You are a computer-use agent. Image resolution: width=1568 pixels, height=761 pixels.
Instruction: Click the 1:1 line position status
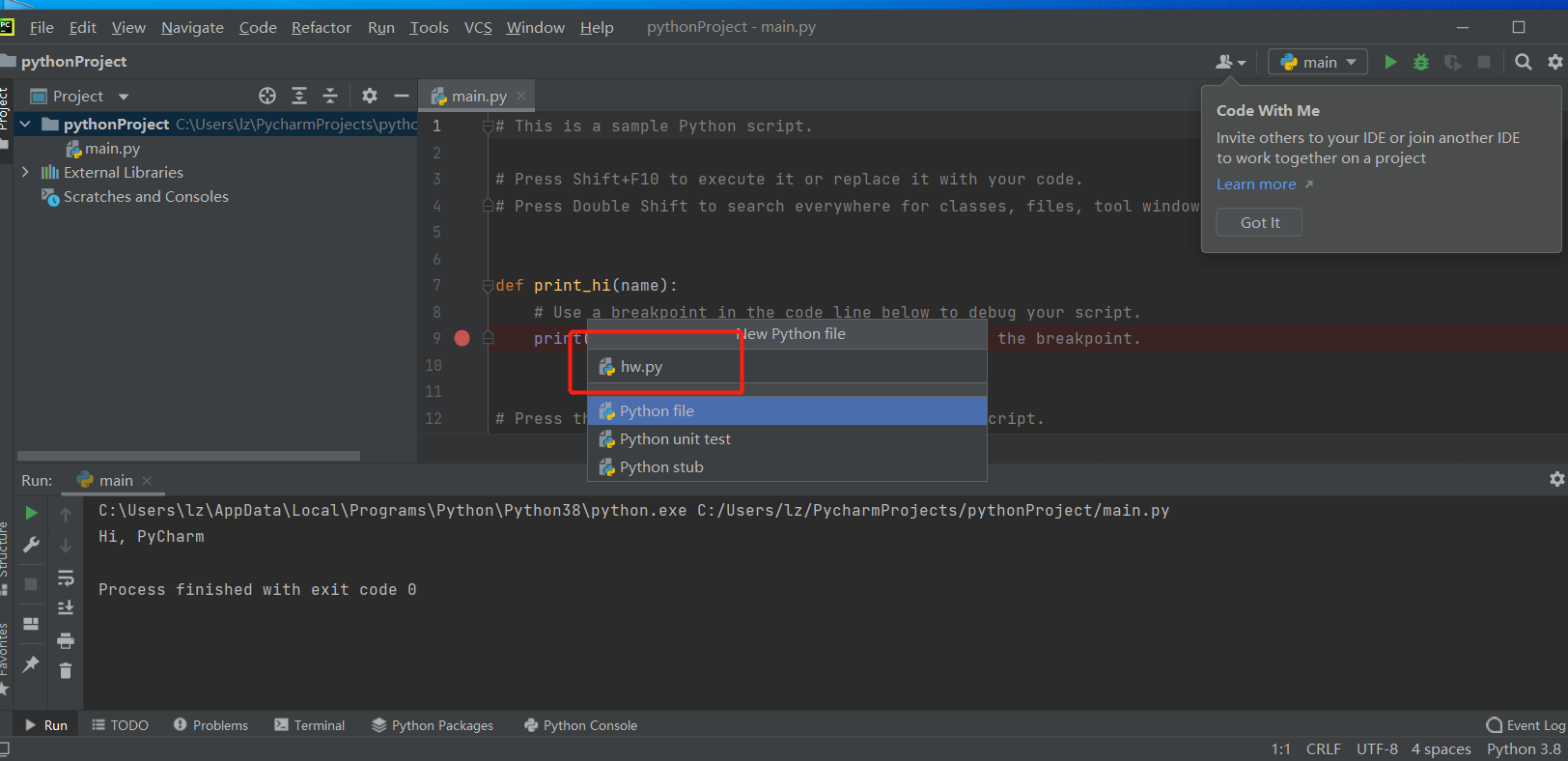pyautogui.click(x=1280, y=749)
